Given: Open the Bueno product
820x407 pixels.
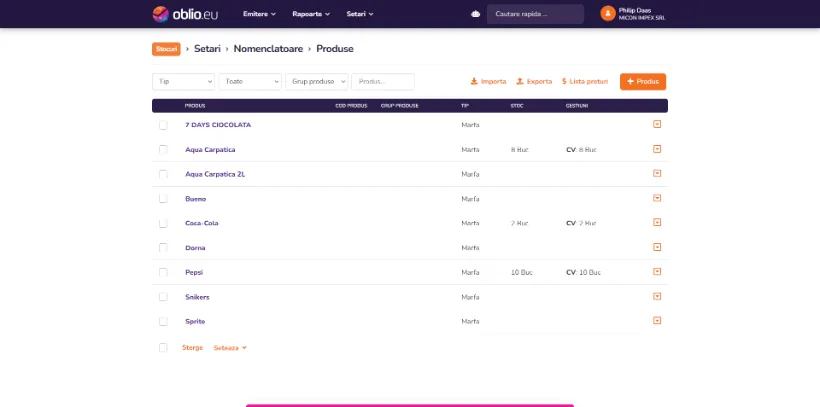Looking at the screenshot, I should click(196, 199).
